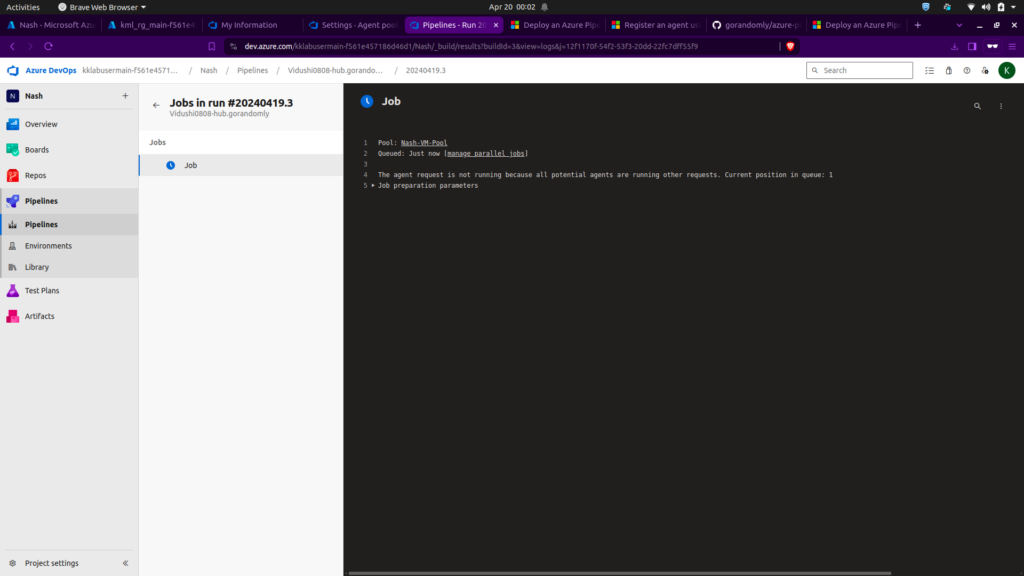Image resolution: width=1024 pixels, height=576 pixels.
Task: Open Repos from the left navigation
Action: [35, 175]
